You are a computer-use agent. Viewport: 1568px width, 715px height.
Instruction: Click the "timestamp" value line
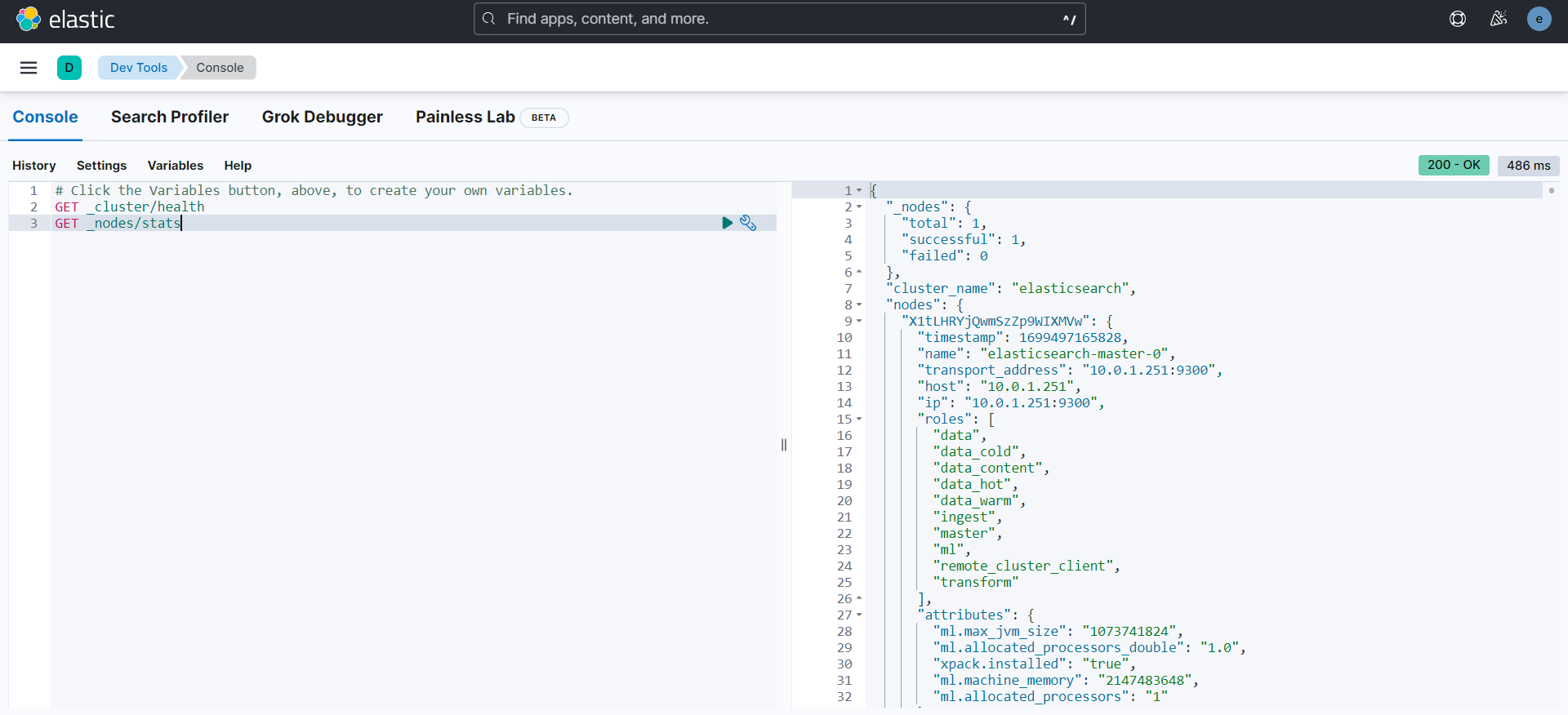(x=1022, y=337)
